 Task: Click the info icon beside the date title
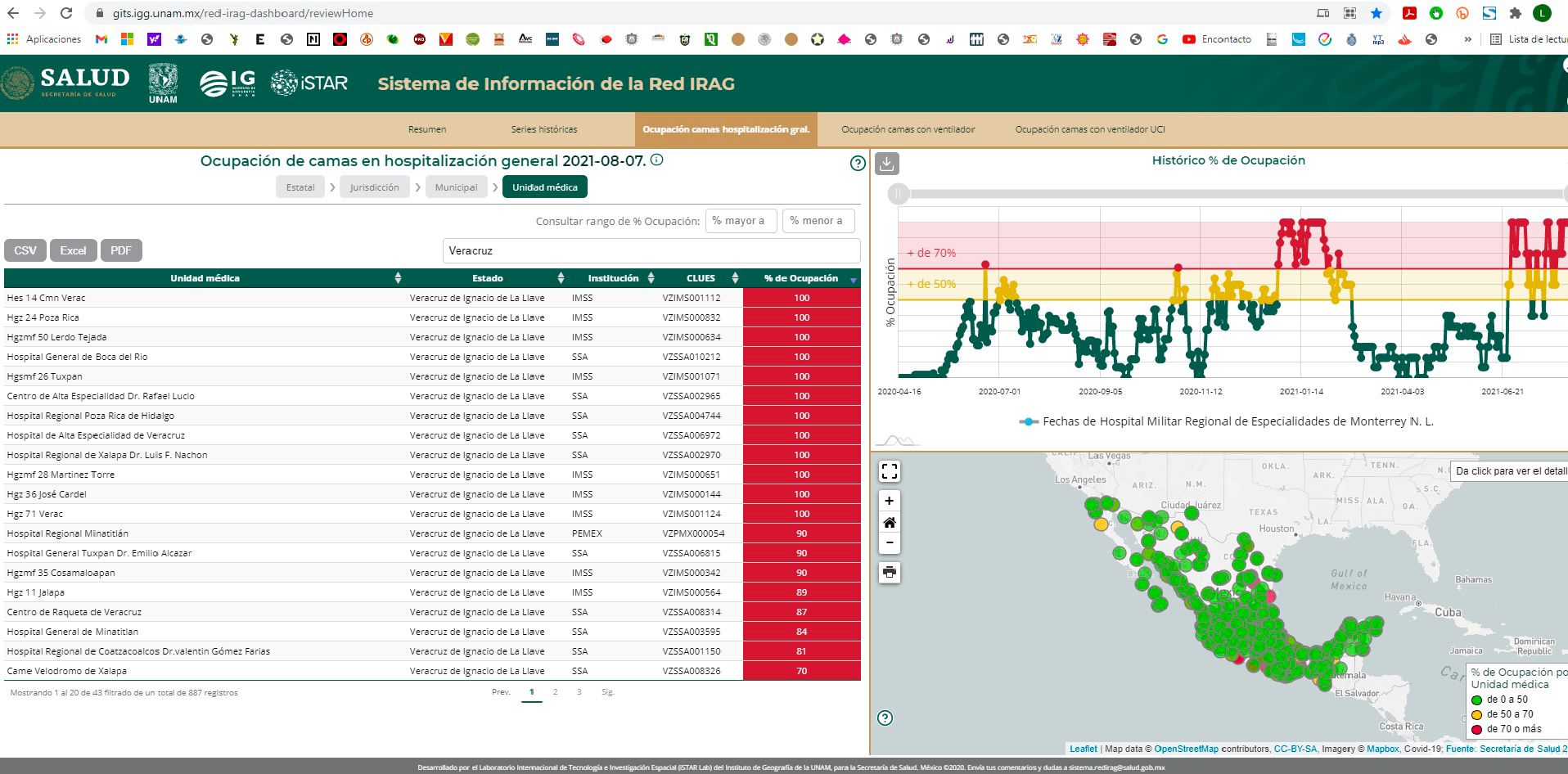click(656, 160)
